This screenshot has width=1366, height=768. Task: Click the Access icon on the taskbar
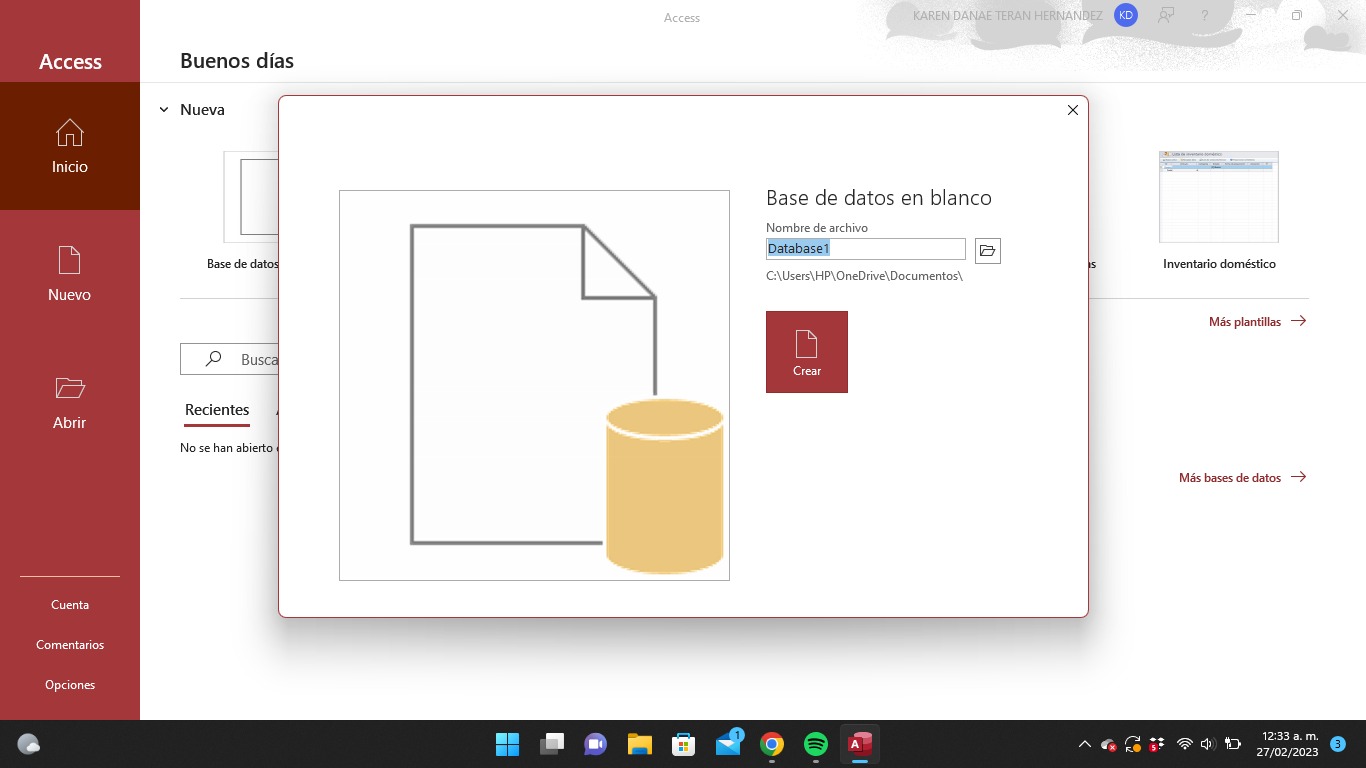coord(860,744)
